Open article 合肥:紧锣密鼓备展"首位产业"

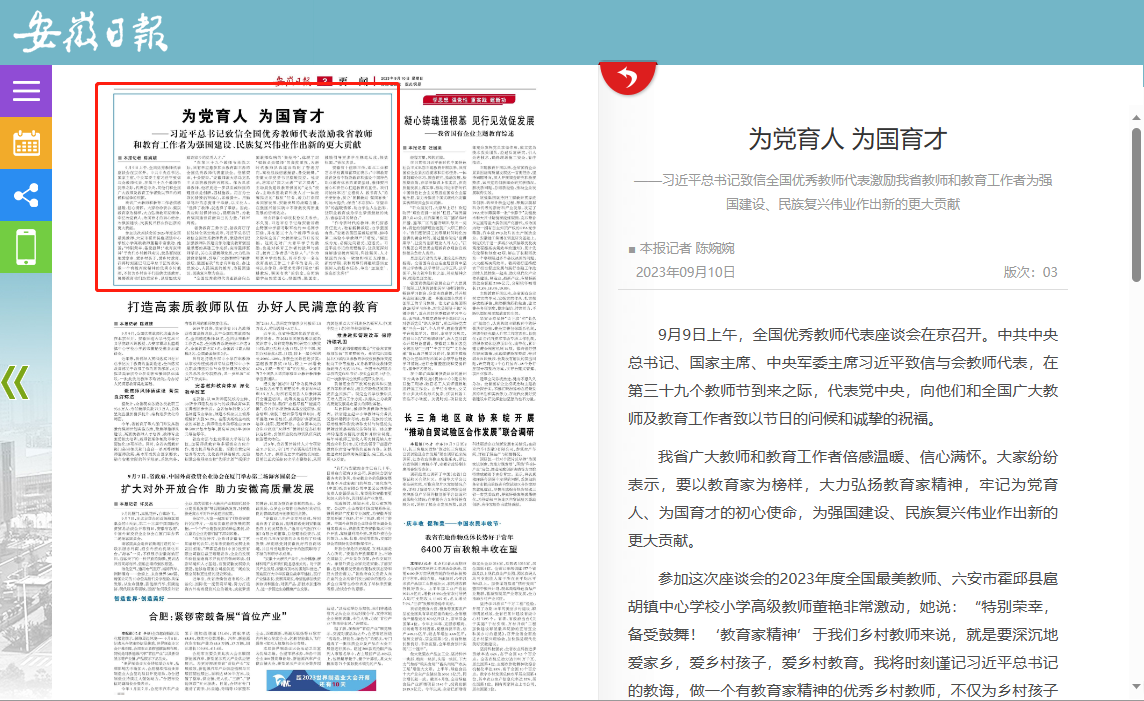tap(217, 616)
